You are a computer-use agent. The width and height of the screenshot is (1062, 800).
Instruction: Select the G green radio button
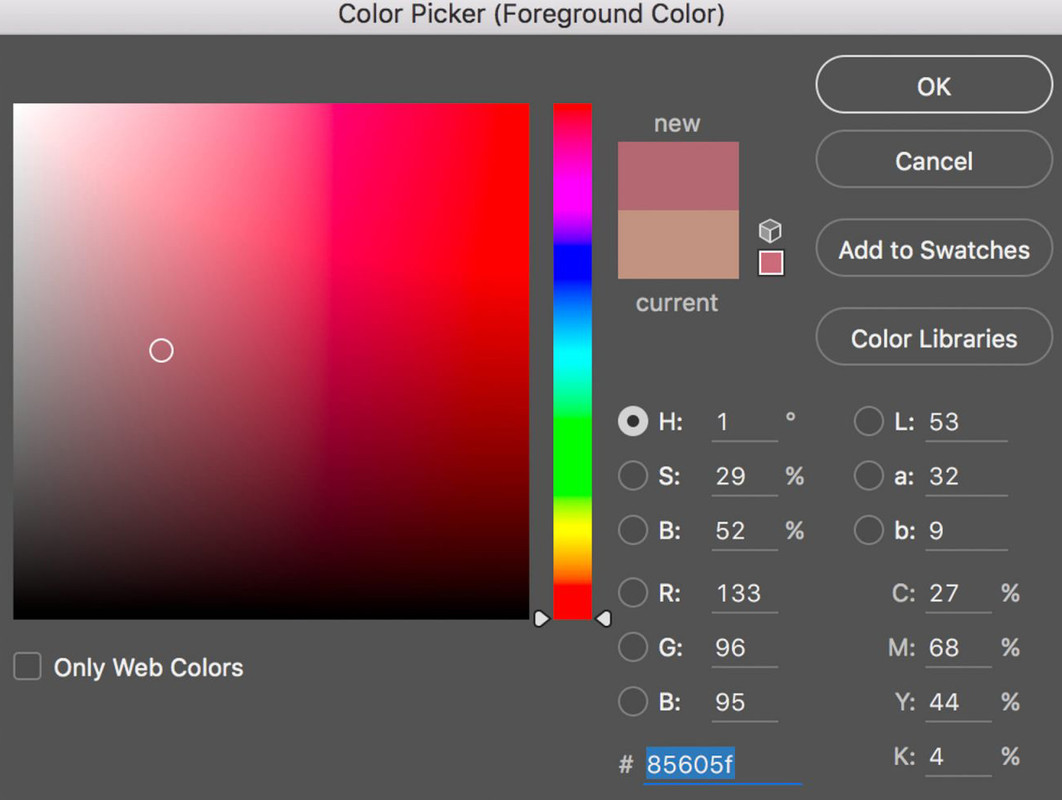(633, 648)
